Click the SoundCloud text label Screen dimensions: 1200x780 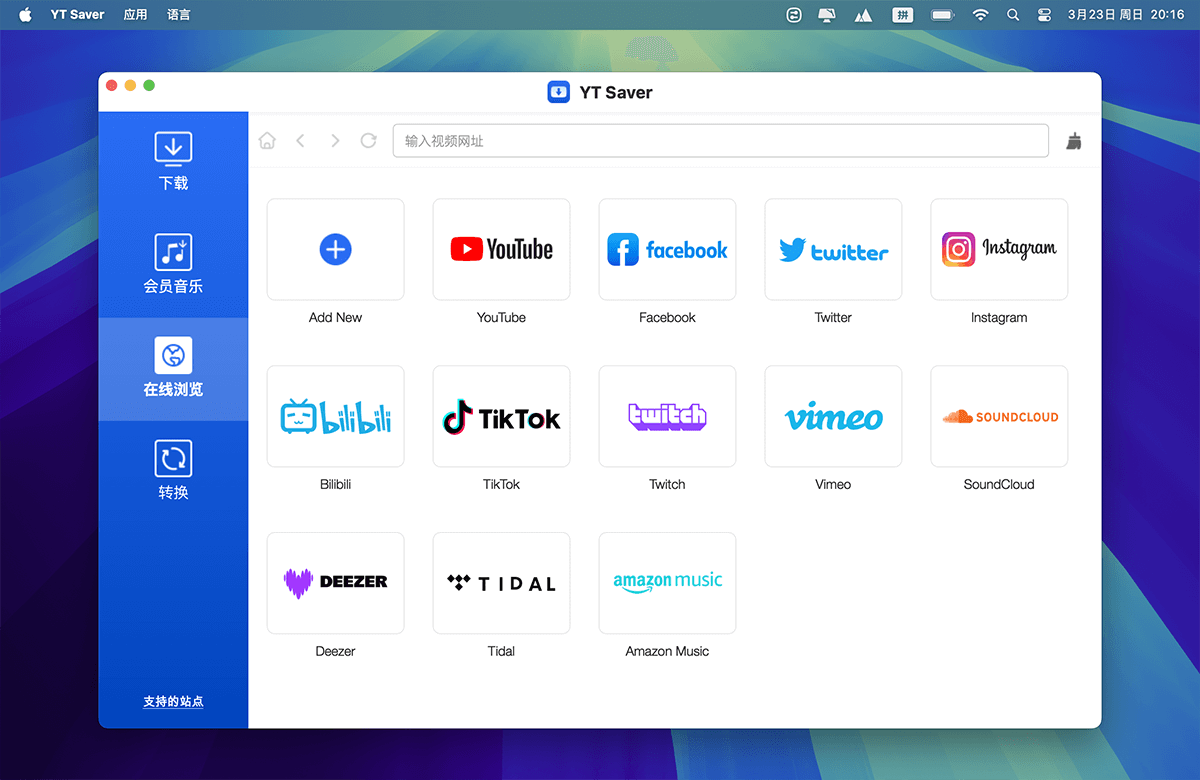coord(999,484)
